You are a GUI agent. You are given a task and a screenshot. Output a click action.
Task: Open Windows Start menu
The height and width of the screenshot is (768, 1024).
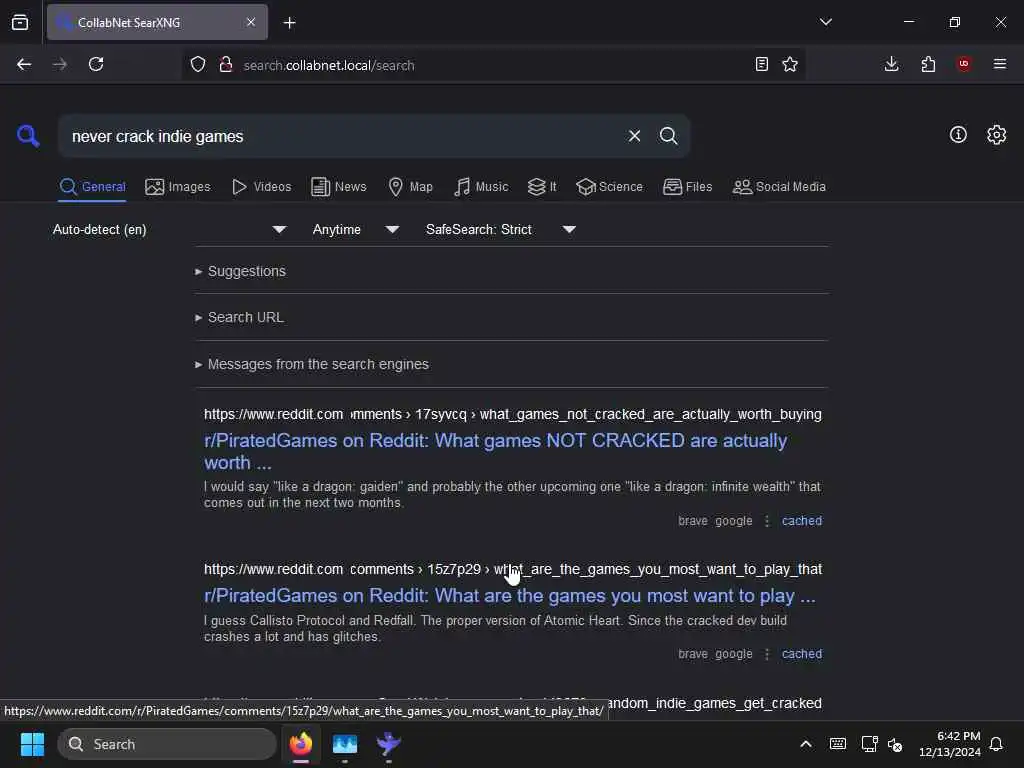[32, 744]
